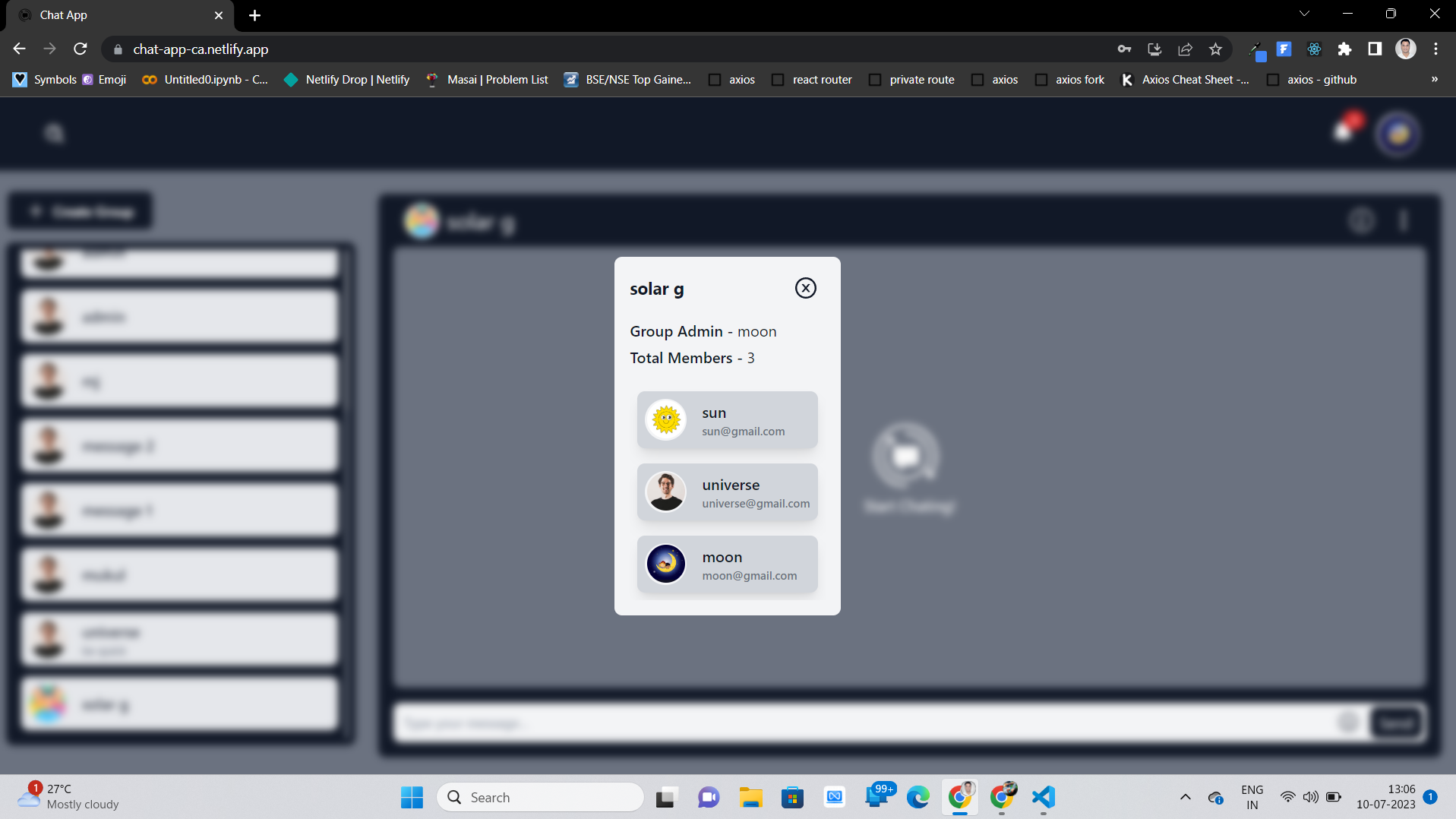
Task: Select the sun member card
Action: pyautogui.click(x=727, y=420)
